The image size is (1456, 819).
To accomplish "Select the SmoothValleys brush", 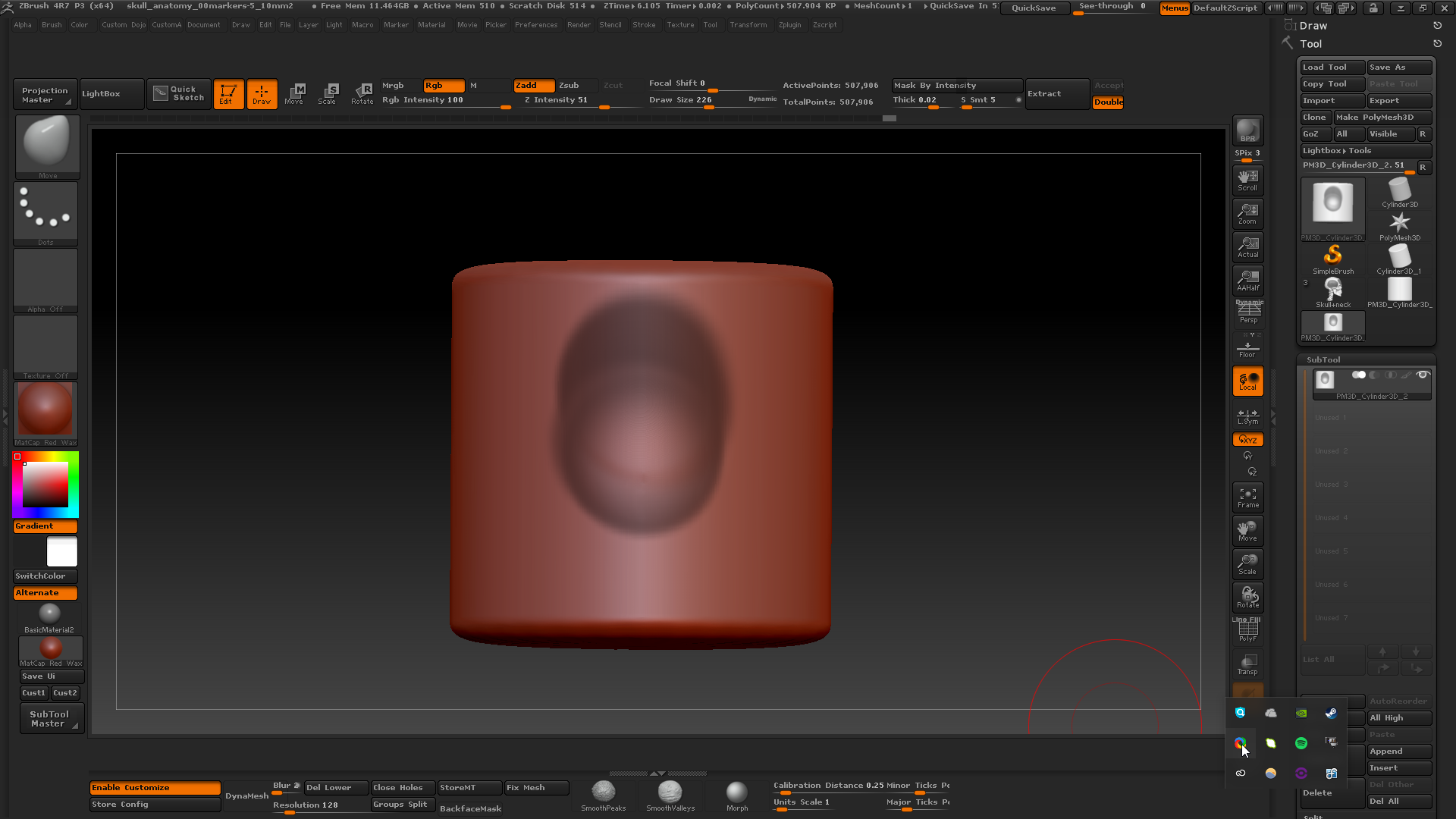I will [670, 795].
